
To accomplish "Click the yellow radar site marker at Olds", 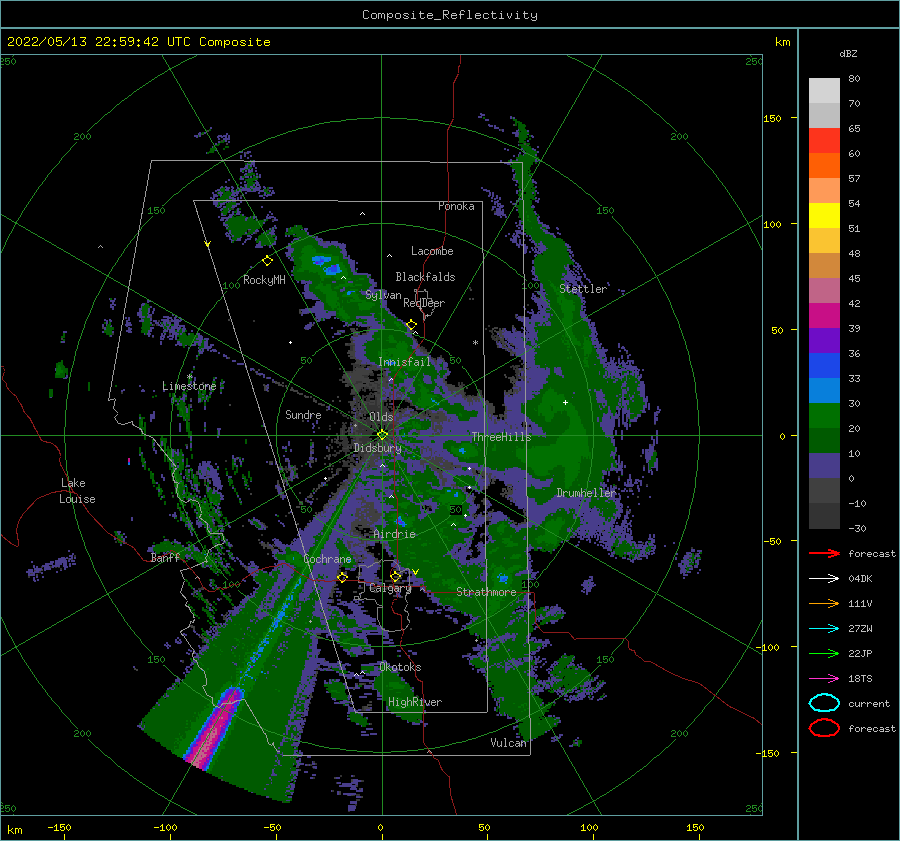I will coord(382,435).
